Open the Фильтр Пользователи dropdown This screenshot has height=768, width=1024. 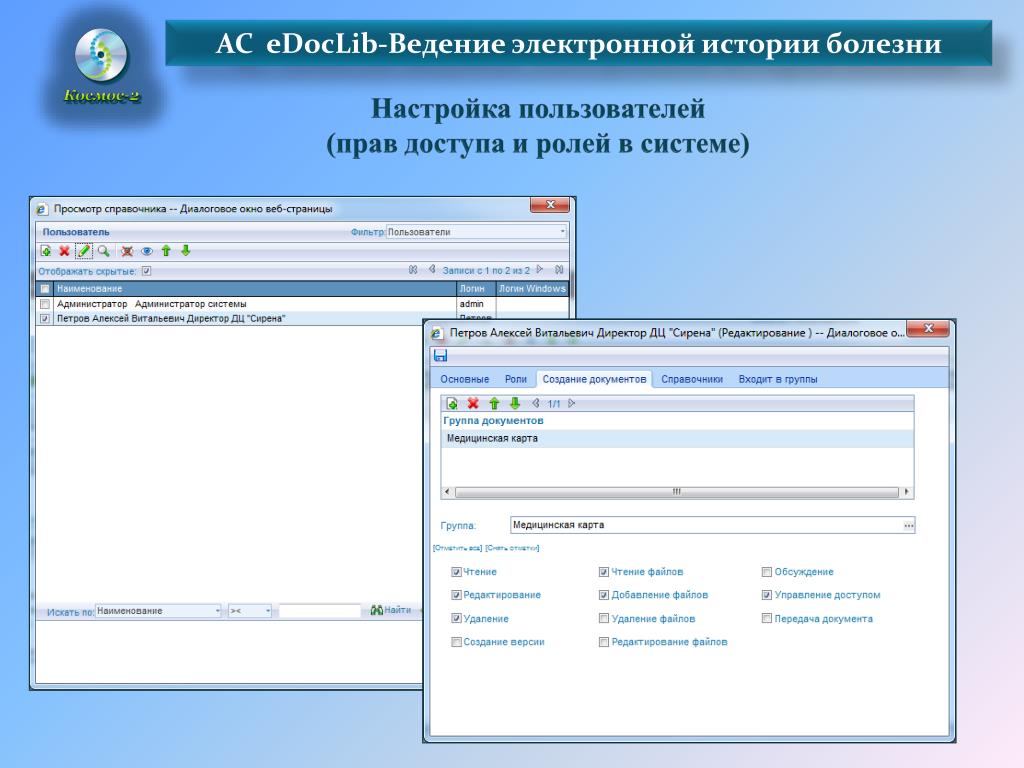pyautogui.click(x=476, y=232)
